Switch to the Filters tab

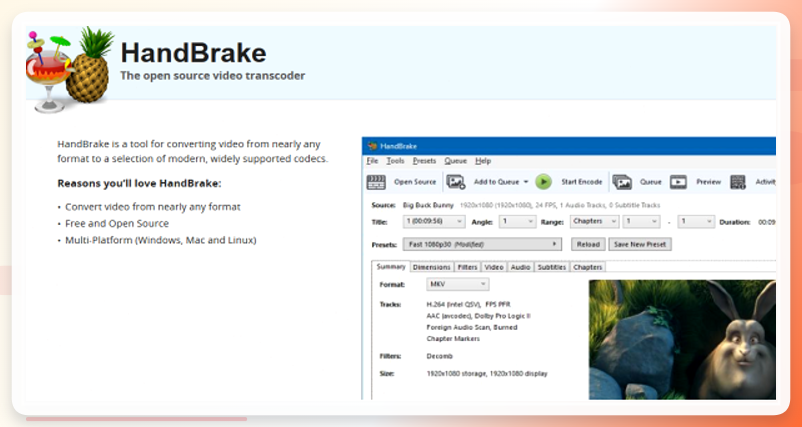pos(467,267)
